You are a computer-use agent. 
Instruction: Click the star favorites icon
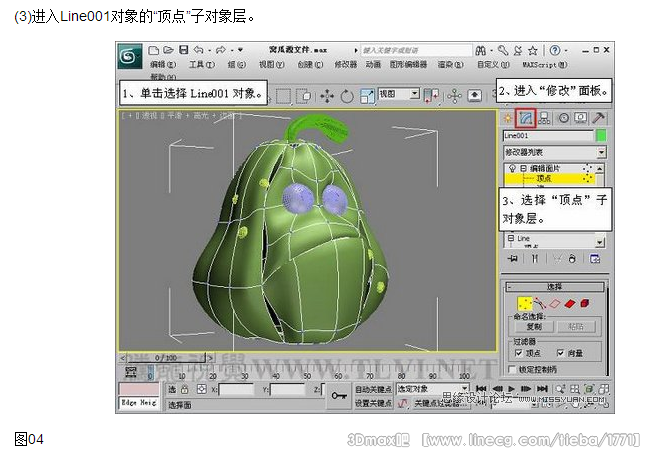coord(532,51)
